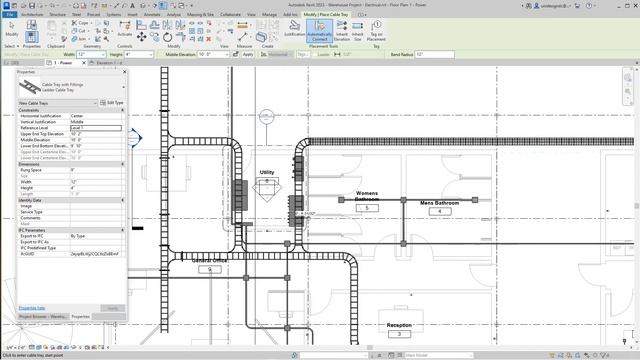This screenshot has height=360, width=640.
Task: Expand the Select panel dropdown
Action: (x=11, y=46)
